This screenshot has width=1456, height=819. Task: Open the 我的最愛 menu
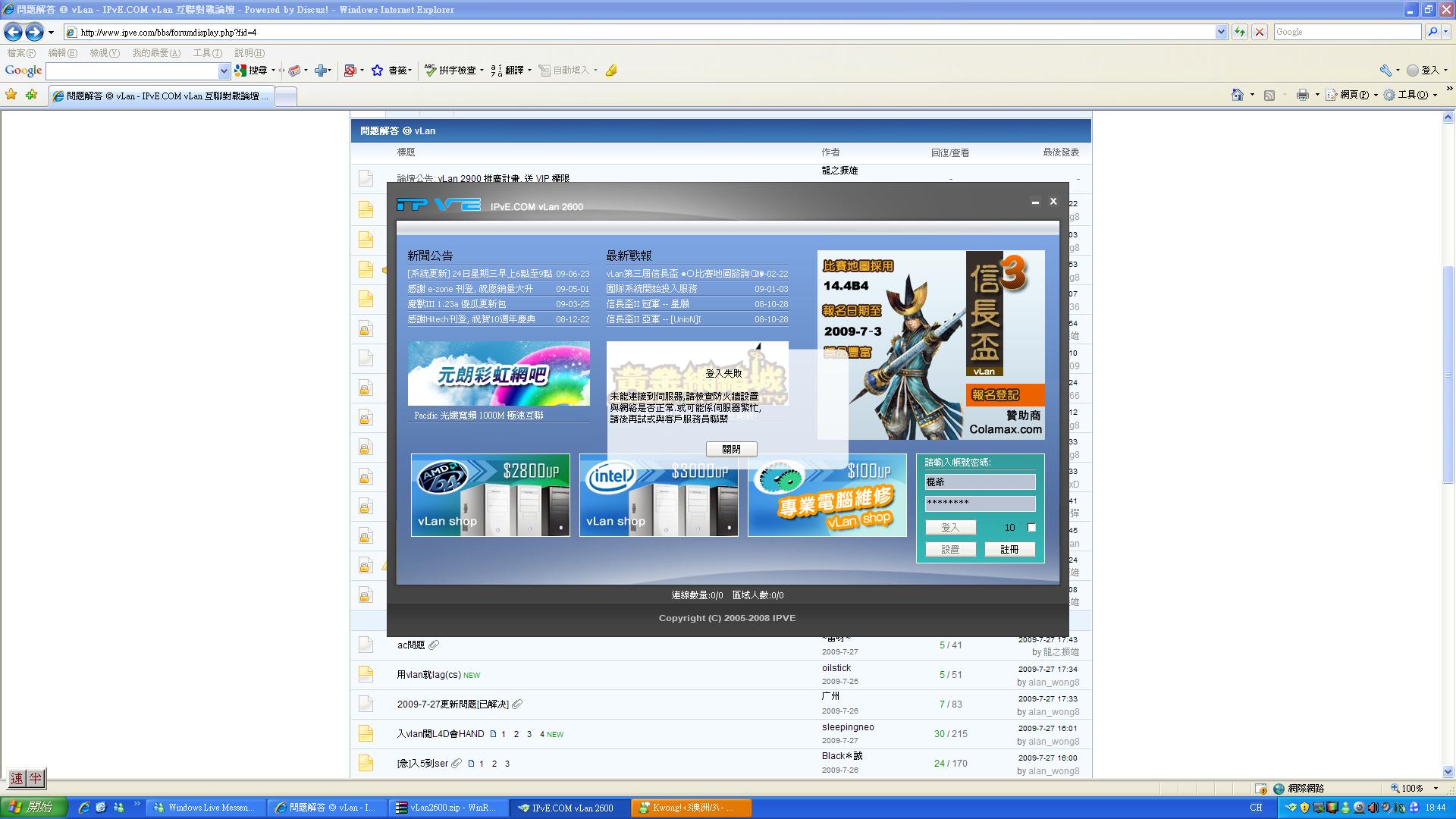(x=155, y=53)
